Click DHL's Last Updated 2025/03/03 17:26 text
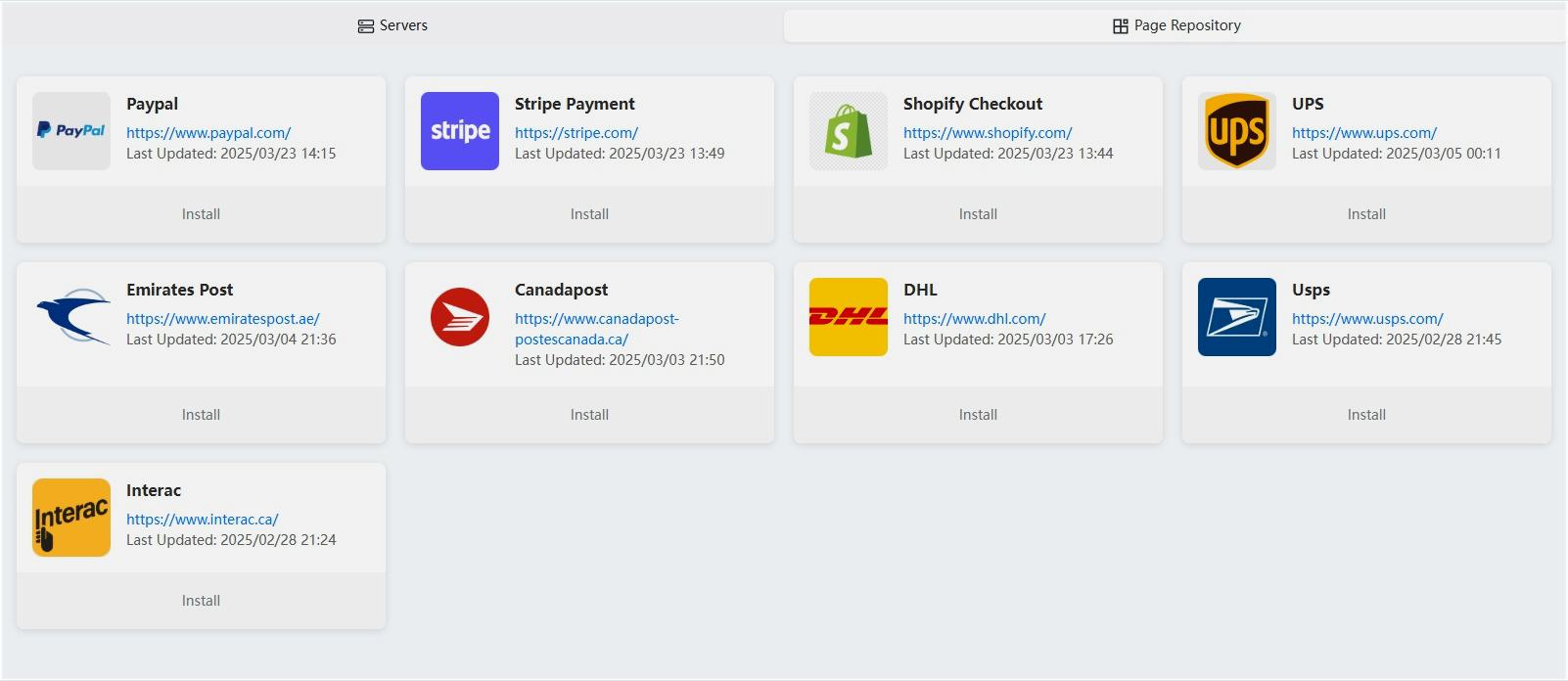Screen dimensions: 1568x681 pos(1008,340)
